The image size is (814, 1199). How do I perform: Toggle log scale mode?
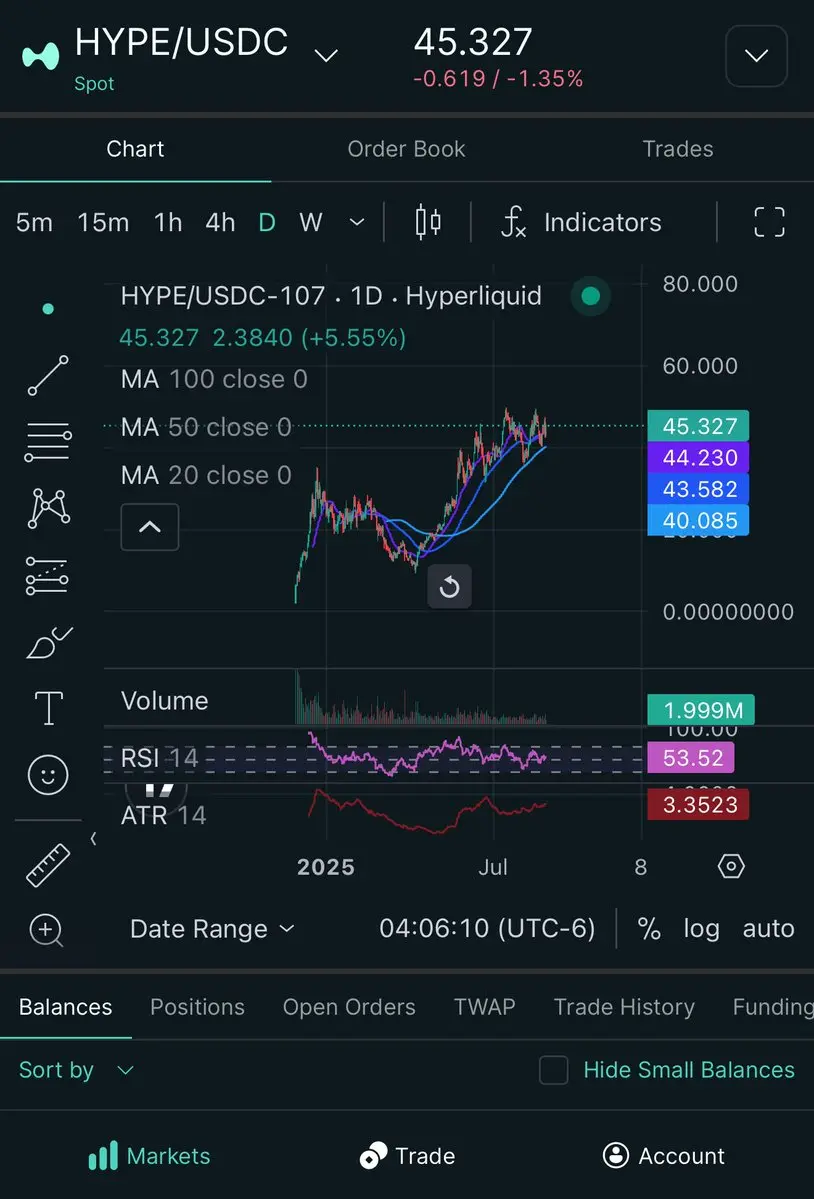coord(702,928)
